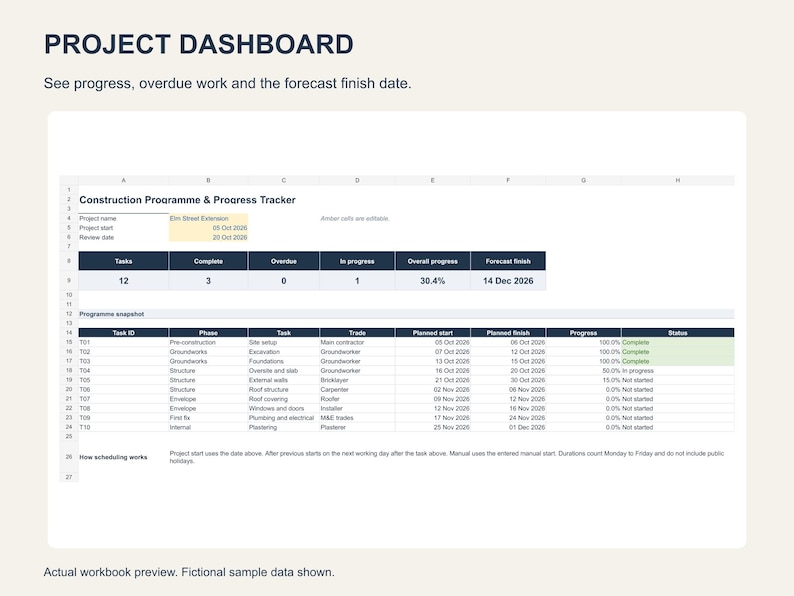Click the 'Phase' column header
The height and width of the screenshot is (596, 794).
point(208,333)
